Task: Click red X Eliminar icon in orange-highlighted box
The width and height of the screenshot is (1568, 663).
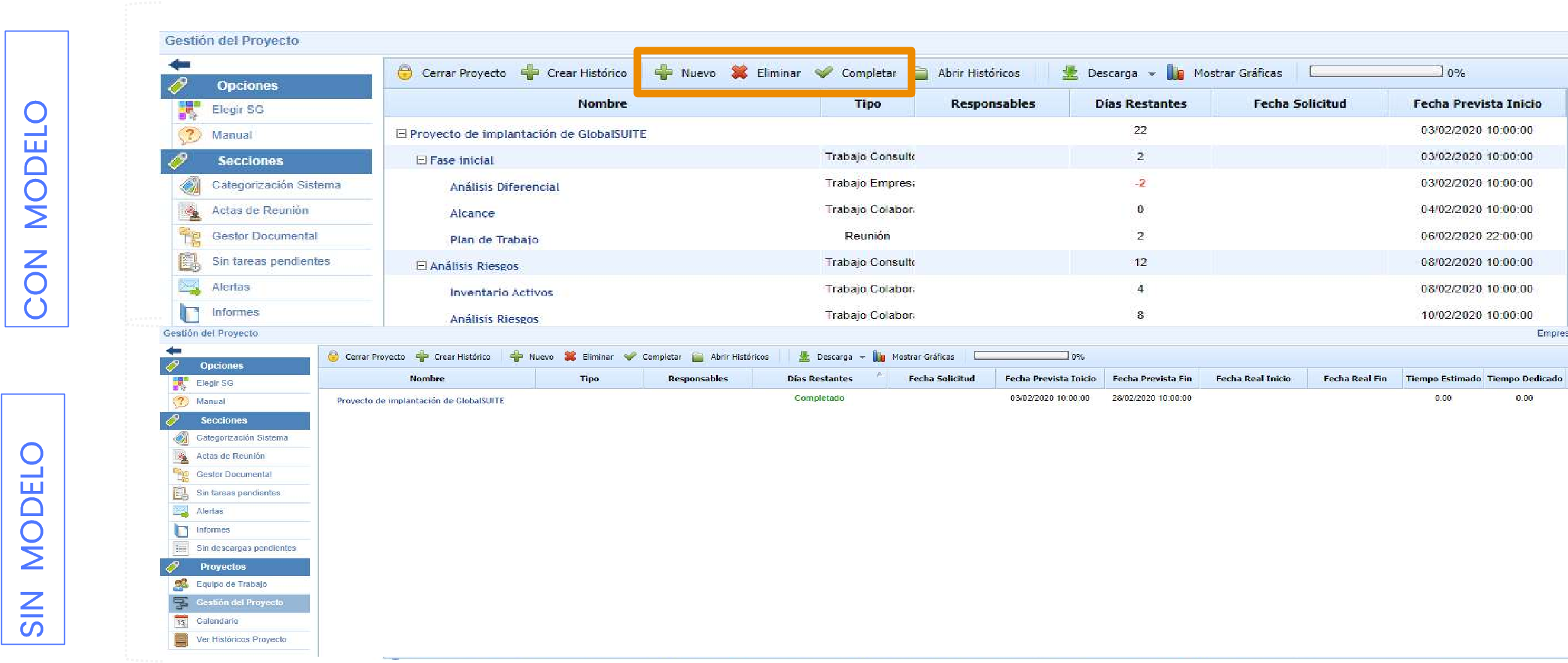Action: coord(739,73)
